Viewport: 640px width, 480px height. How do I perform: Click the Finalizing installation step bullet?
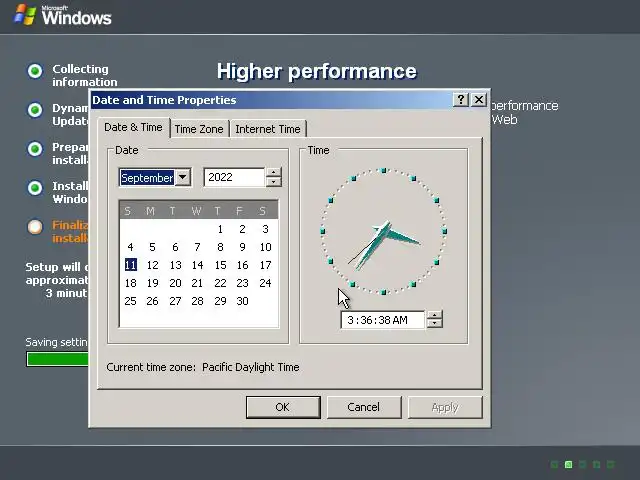click(x=35, y=227)
